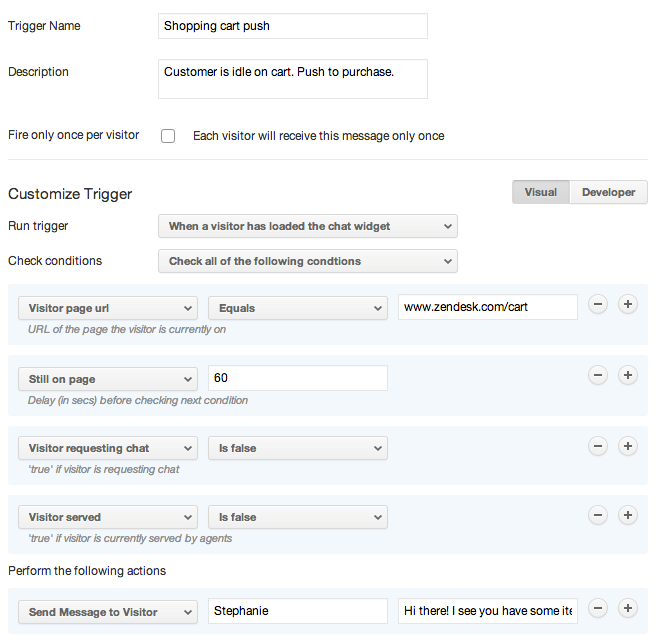Viewport: 658px width, 643px height.
Task: Delete the Send Message to Visitor action
Action: click(x=598, y=608)
